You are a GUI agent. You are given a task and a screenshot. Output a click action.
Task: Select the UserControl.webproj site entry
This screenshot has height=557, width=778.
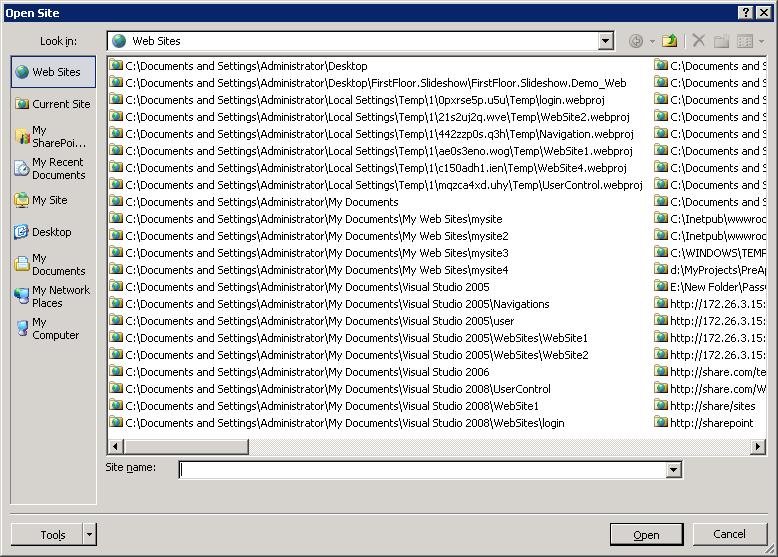376,185
